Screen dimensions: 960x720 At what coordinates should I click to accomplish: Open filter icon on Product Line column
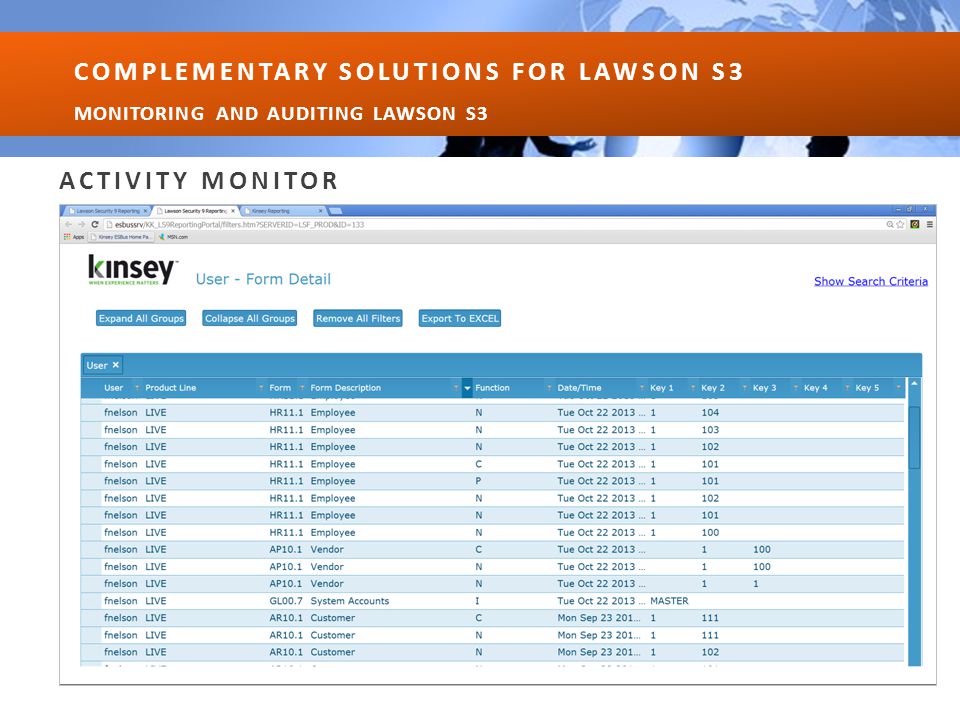261,388
